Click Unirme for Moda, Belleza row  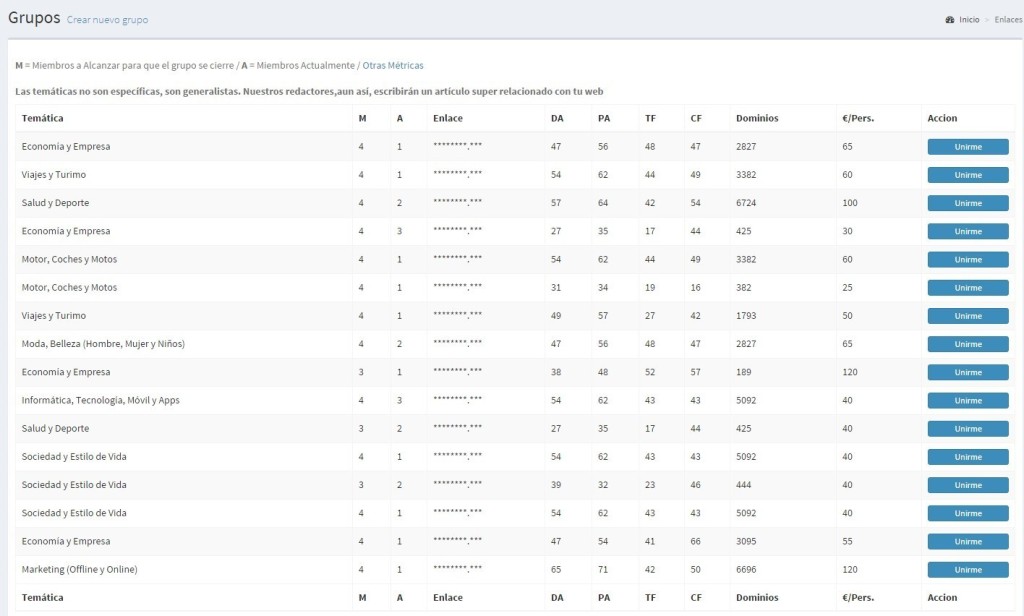(968, 344)
